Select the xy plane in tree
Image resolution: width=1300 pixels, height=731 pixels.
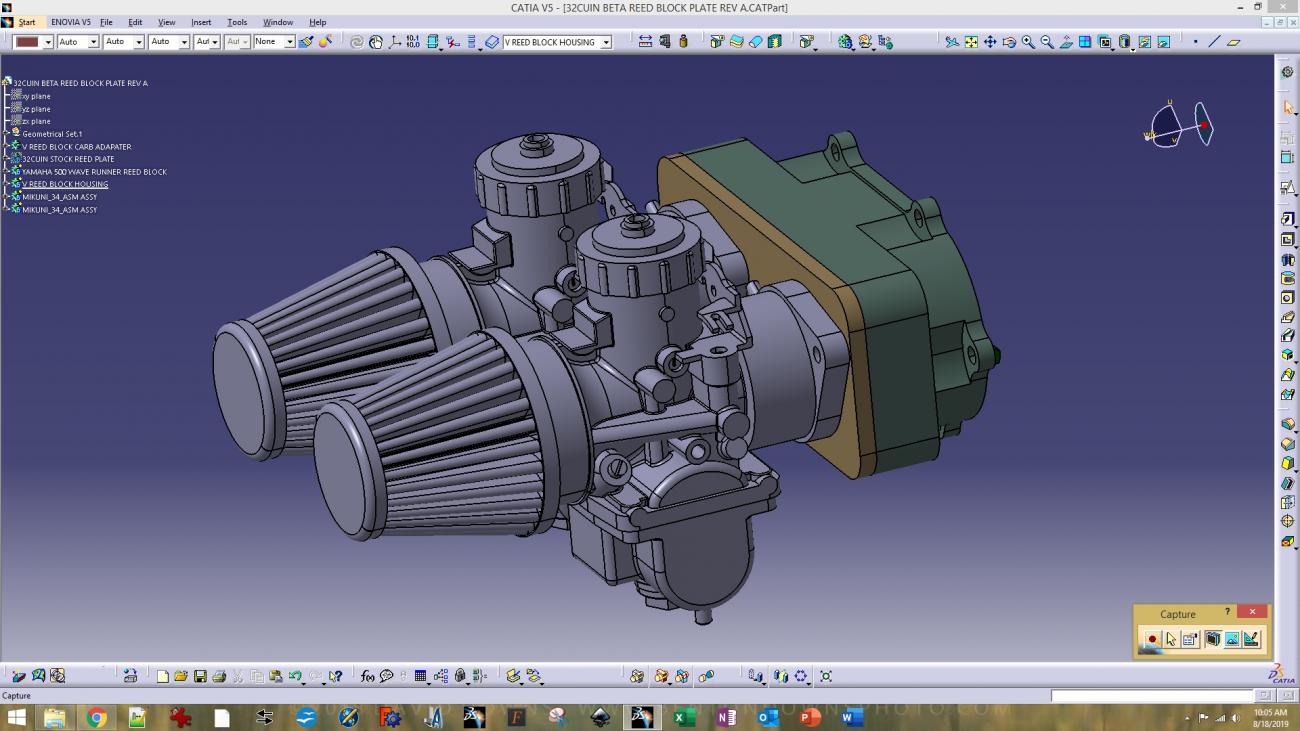click(36, 96)
